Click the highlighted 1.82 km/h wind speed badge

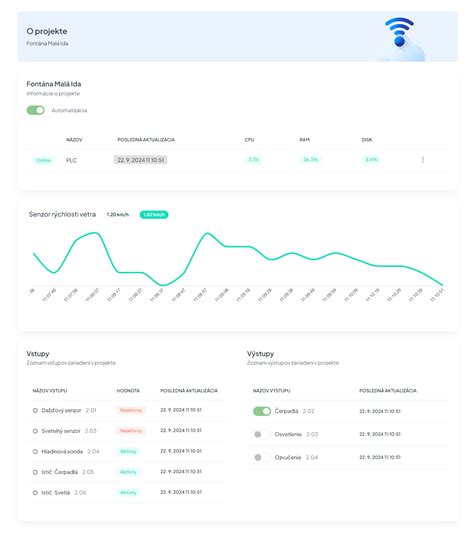[x=154, y=214]
